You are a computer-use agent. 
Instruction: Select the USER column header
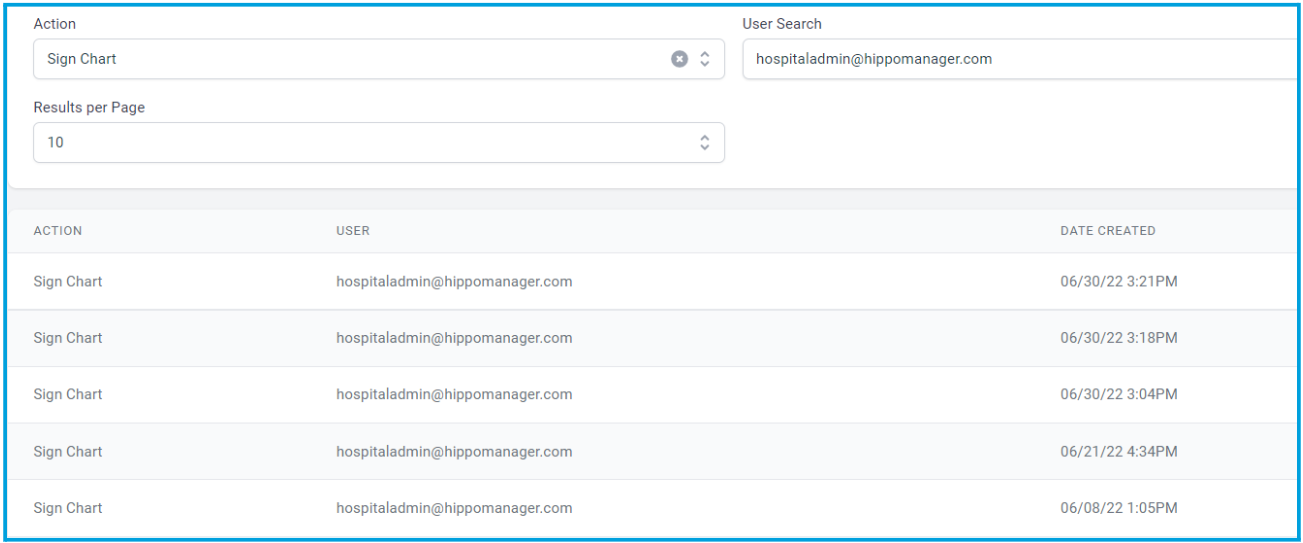[353, 231]
